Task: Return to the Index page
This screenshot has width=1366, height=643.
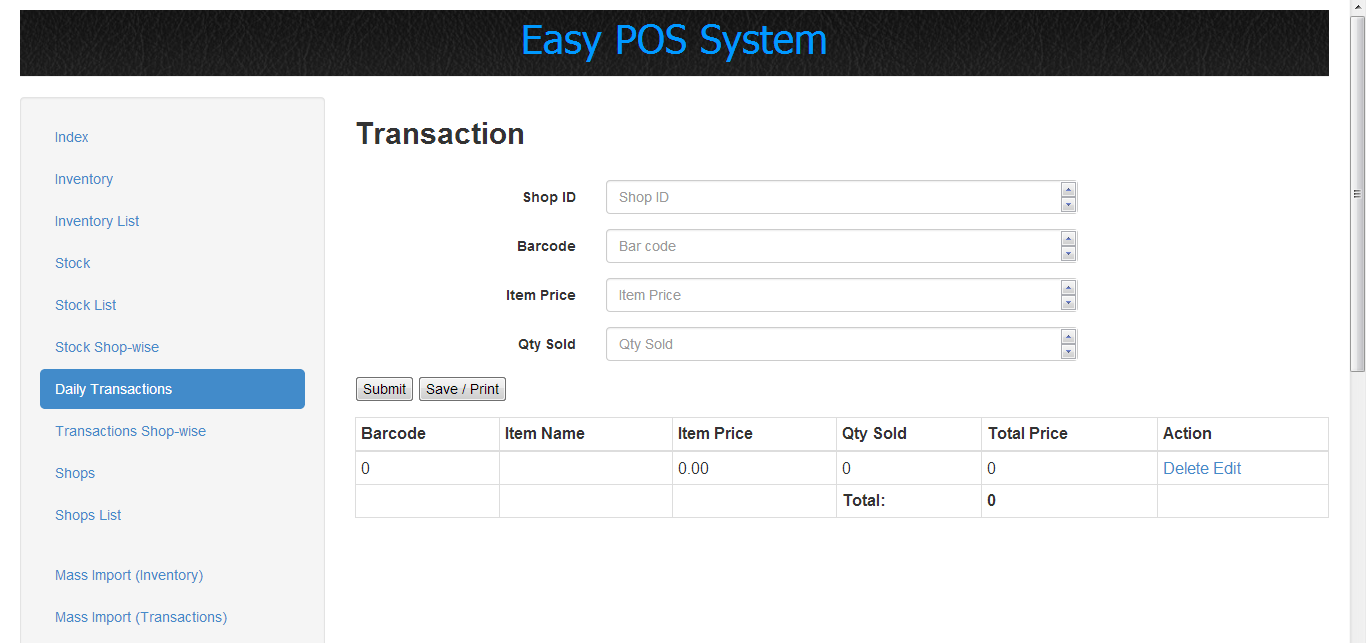Action: point(71,137)
